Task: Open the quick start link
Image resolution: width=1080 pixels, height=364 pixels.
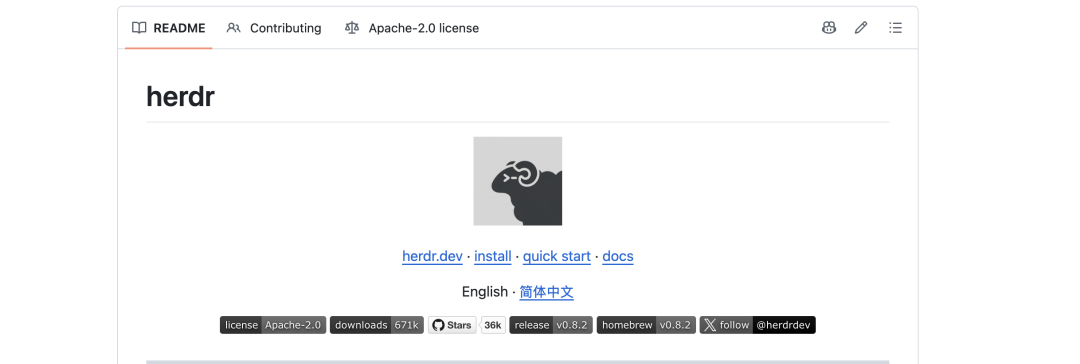Action: tap(557, 256)
